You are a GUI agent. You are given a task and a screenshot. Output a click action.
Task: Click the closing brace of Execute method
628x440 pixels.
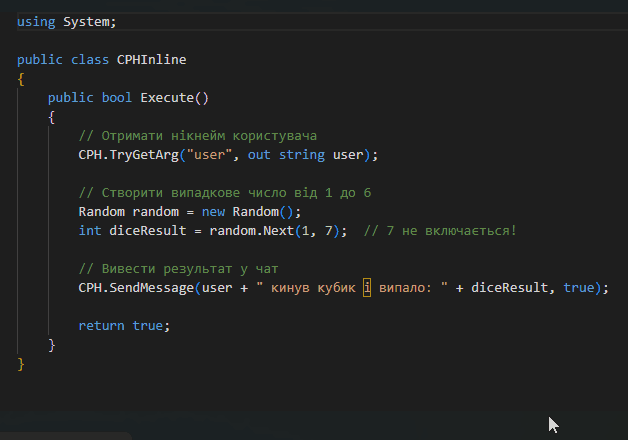click(52, 345)
